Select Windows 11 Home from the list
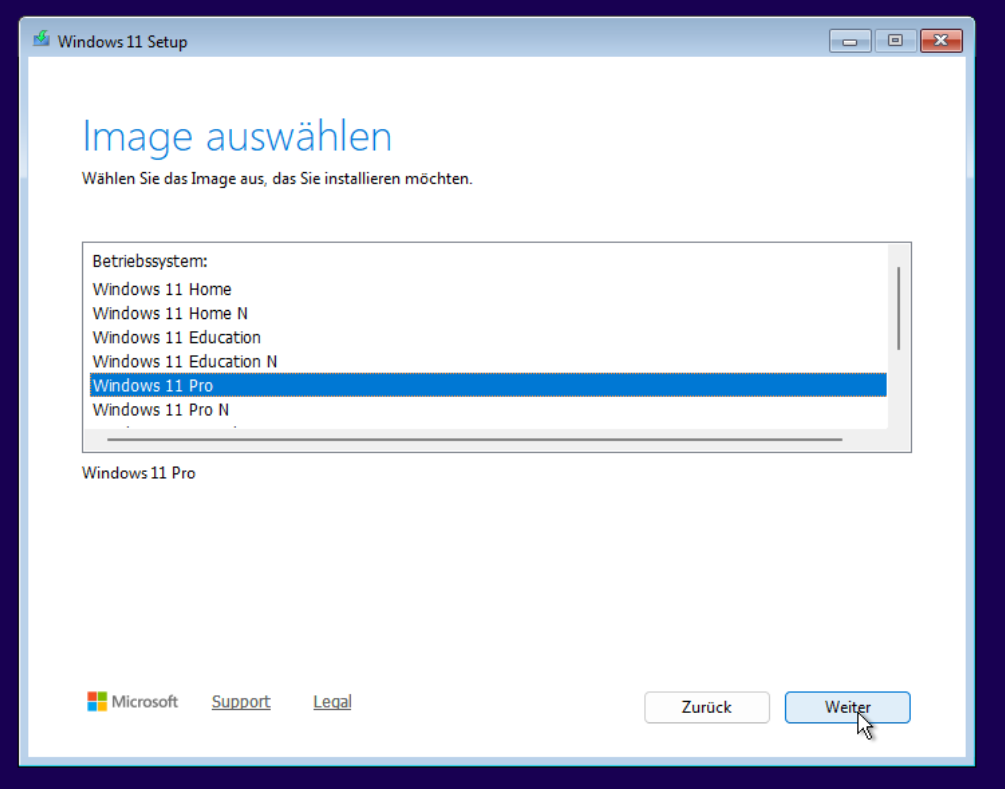The image size is (1005, 789). coord(488,289)
